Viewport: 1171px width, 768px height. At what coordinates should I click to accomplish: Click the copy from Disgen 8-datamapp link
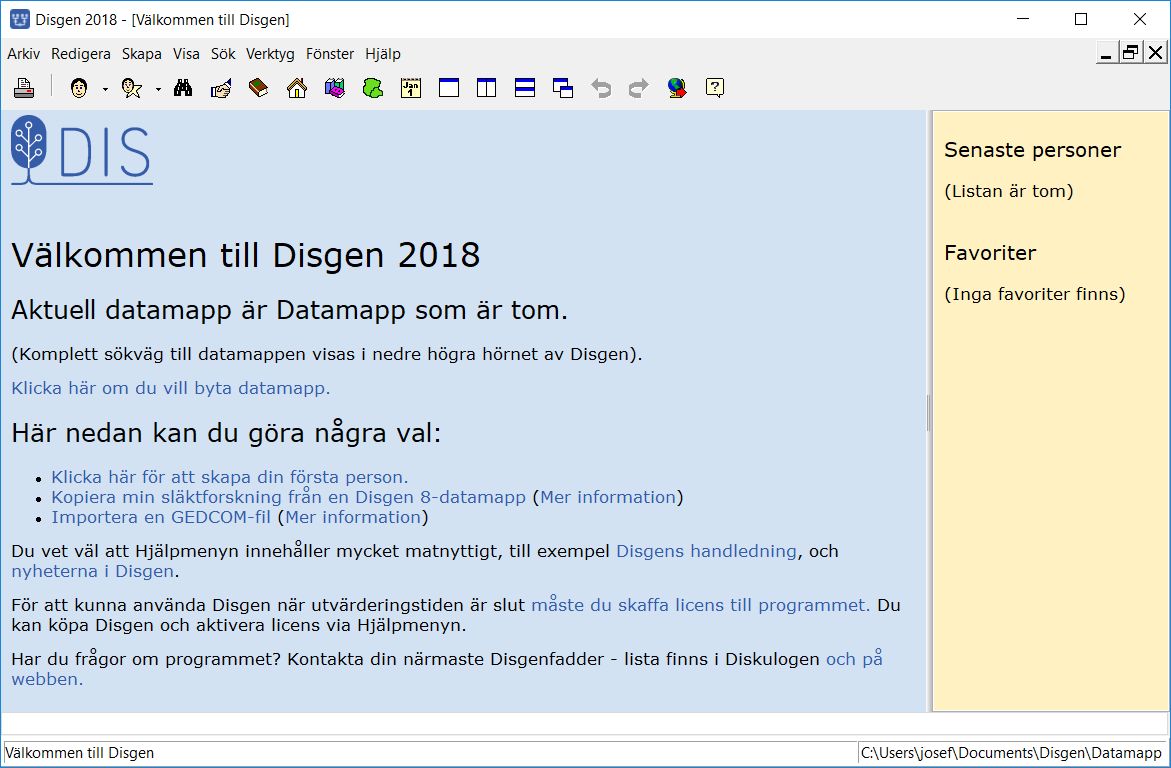(288, 498)
